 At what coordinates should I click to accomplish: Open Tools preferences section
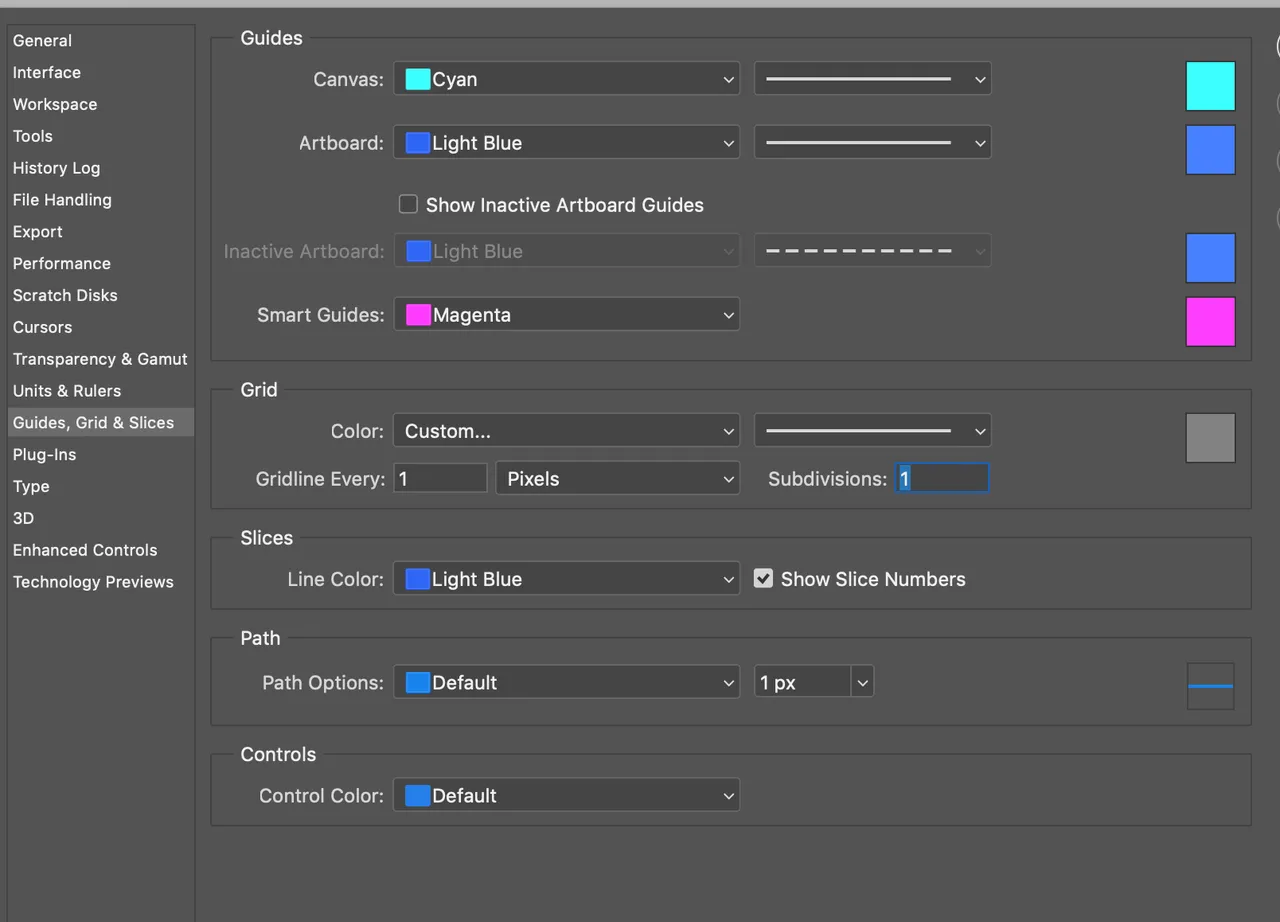(32, 137)
